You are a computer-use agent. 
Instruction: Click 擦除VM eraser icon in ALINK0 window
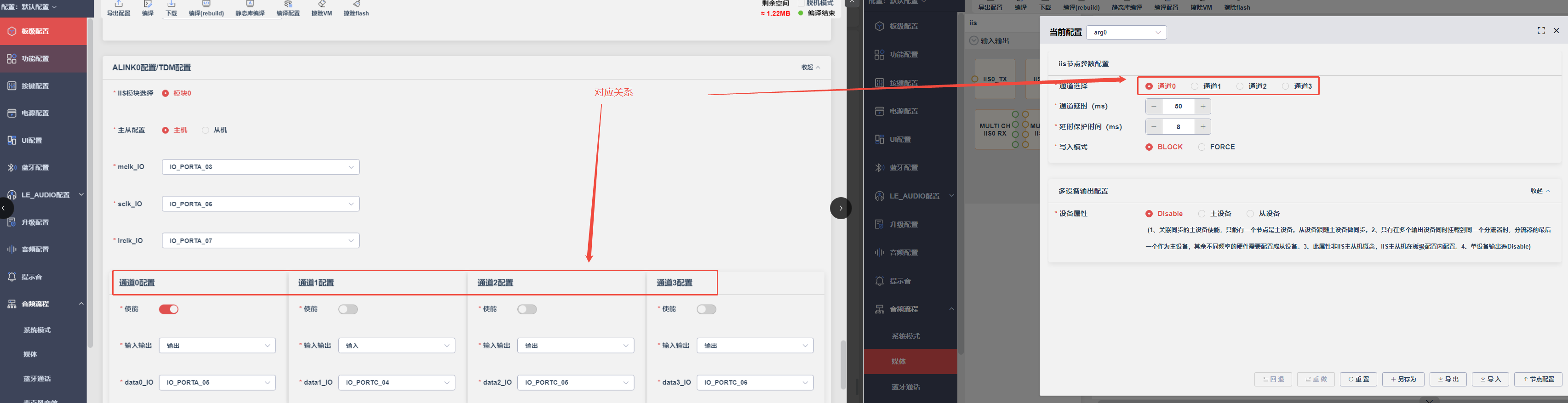[x=322, y=4]
